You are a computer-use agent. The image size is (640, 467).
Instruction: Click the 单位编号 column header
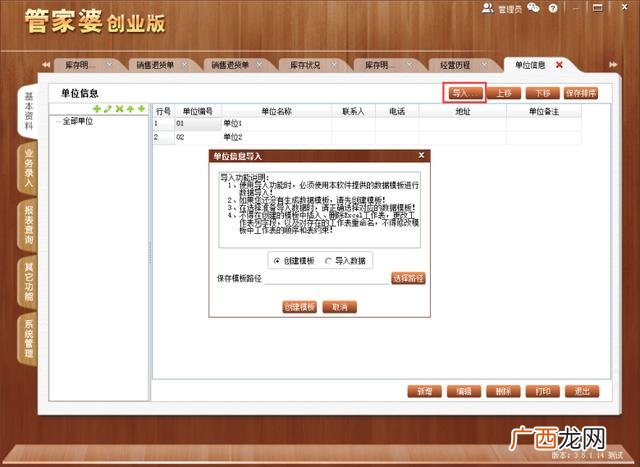pos(198,111)
